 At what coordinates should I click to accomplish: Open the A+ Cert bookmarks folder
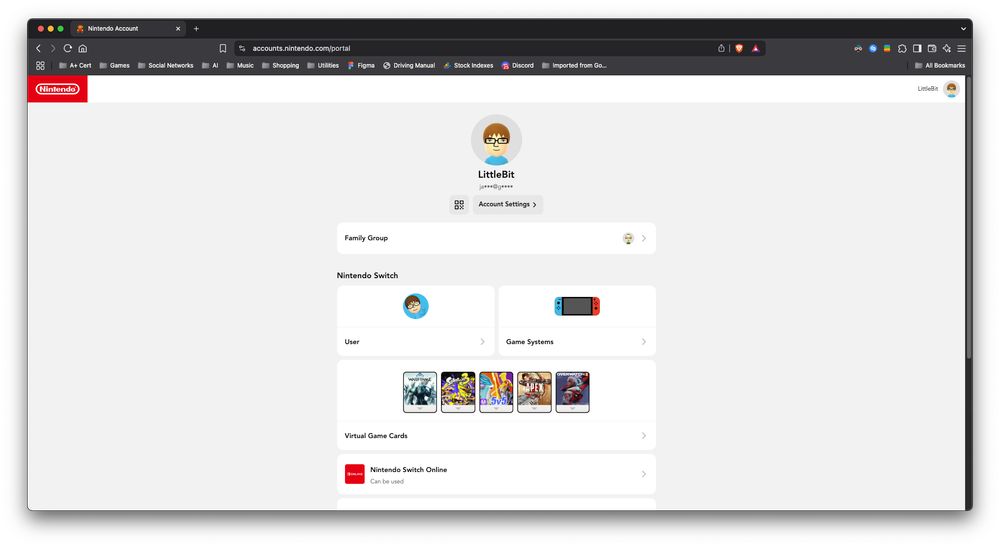pos(75,66)
